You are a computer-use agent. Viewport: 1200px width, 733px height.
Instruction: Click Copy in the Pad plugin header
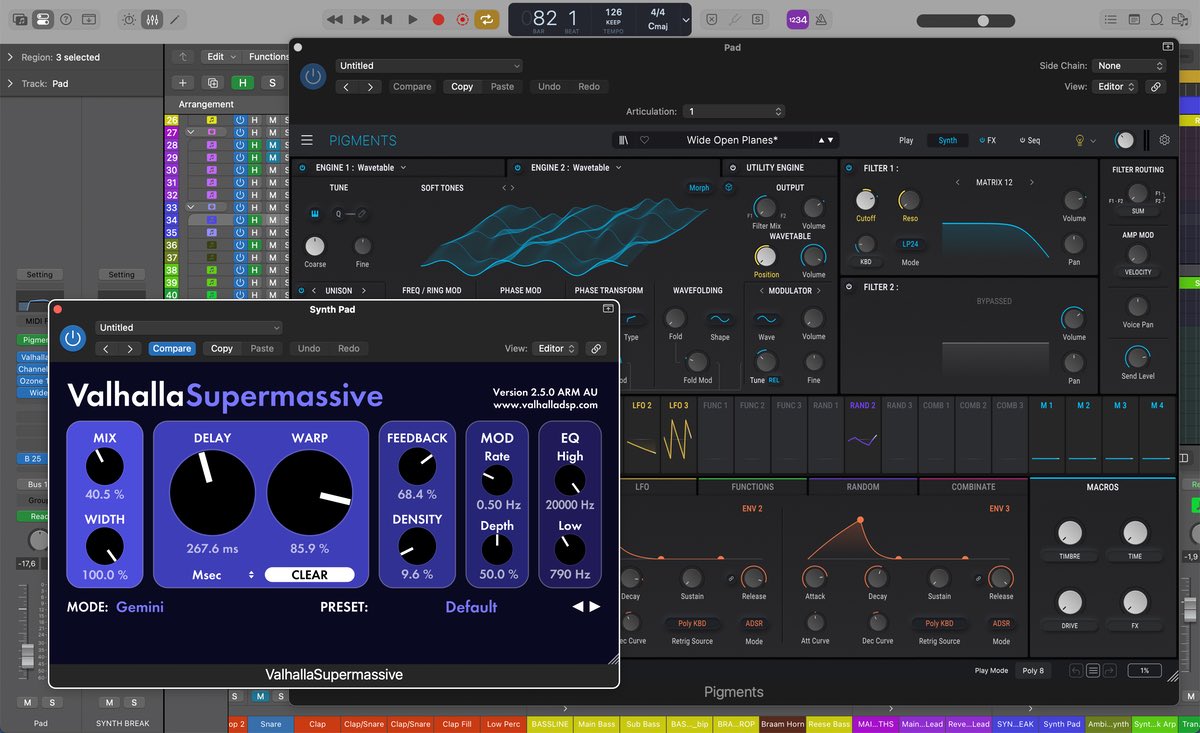coord(462,87)
